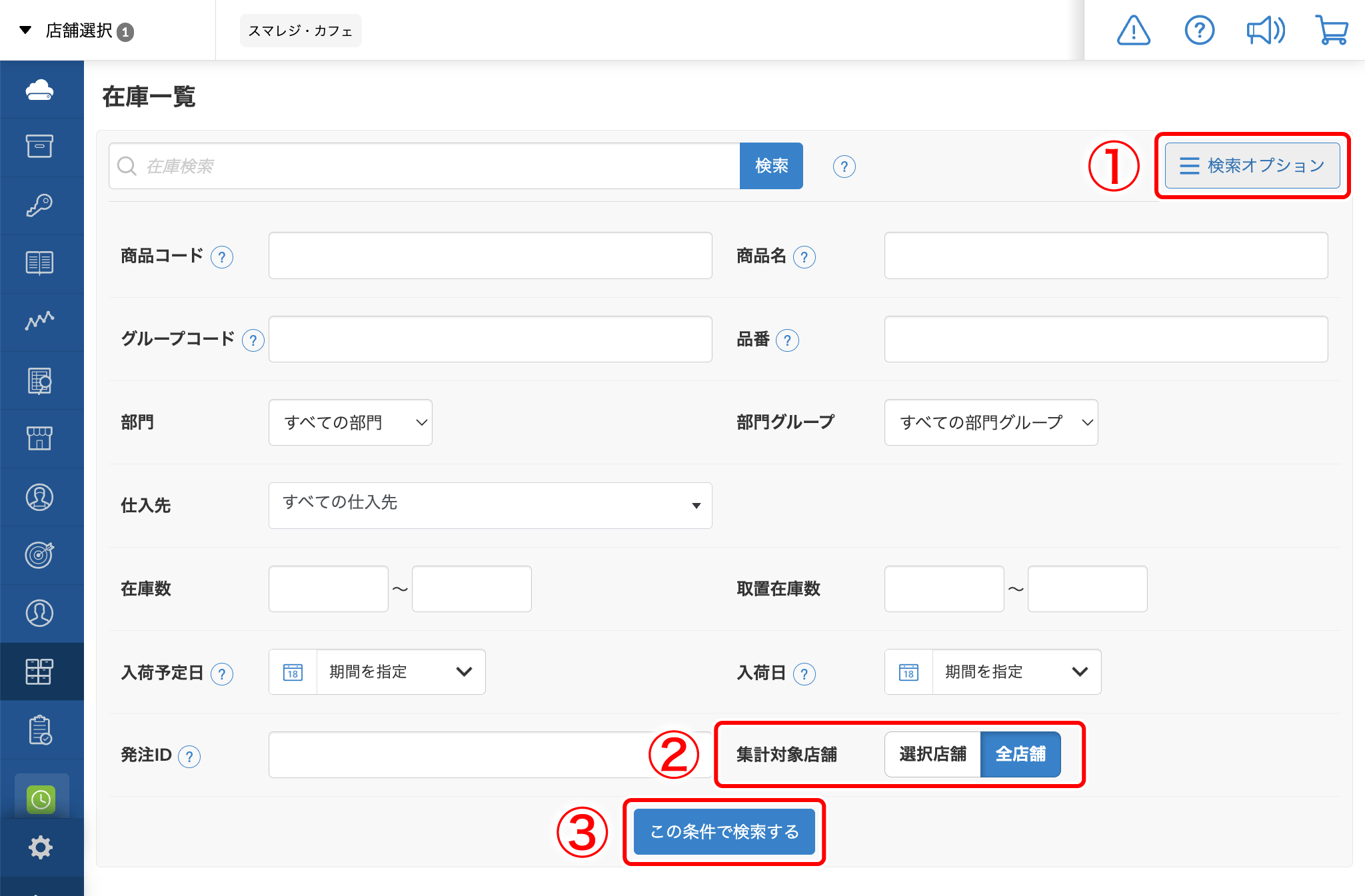1365x896 pixels.
Task: Open the shopping cart icon
Action: click(x=1332, y=31)
